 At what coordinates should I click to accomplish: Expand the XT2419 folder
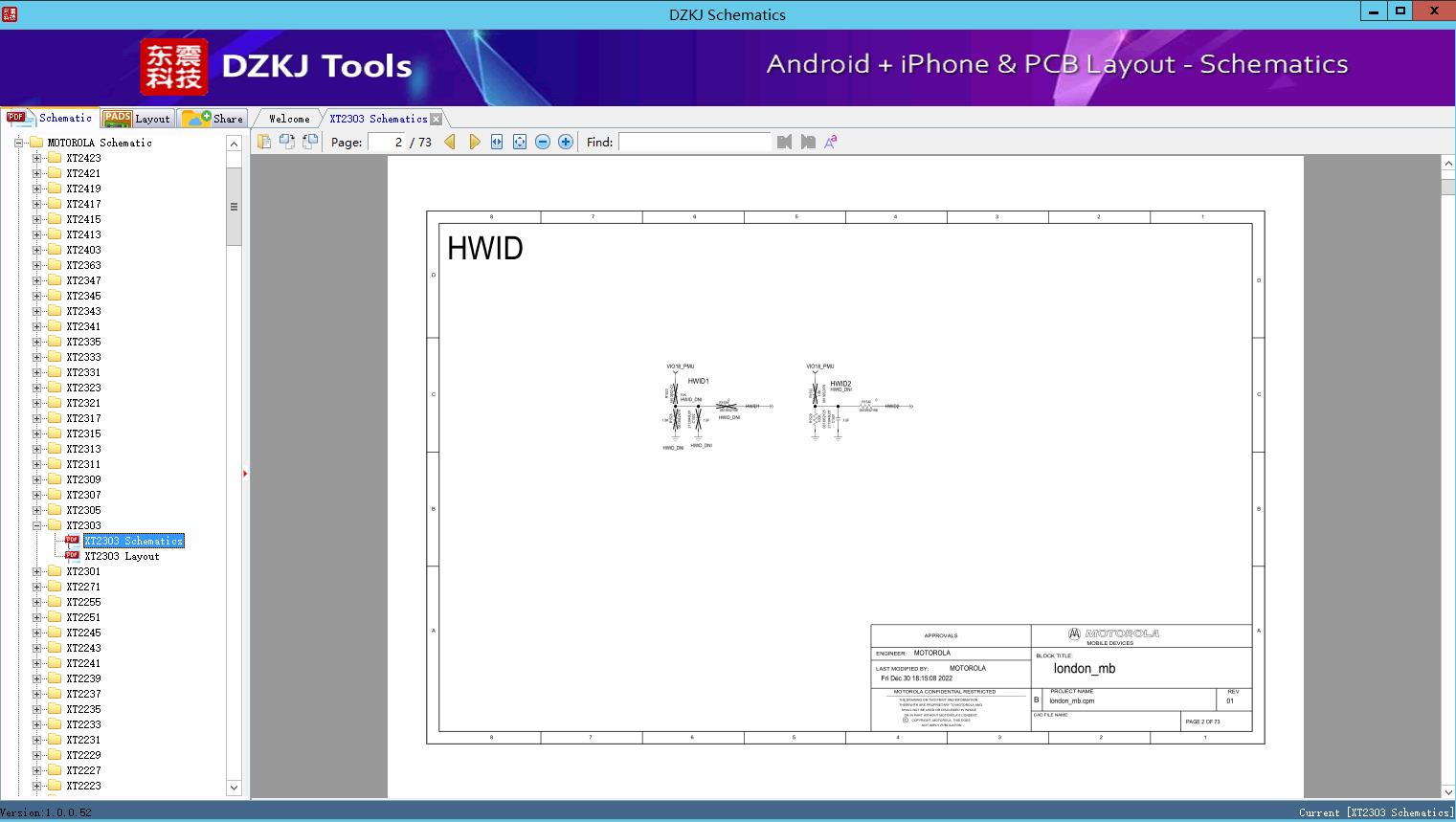36,189
